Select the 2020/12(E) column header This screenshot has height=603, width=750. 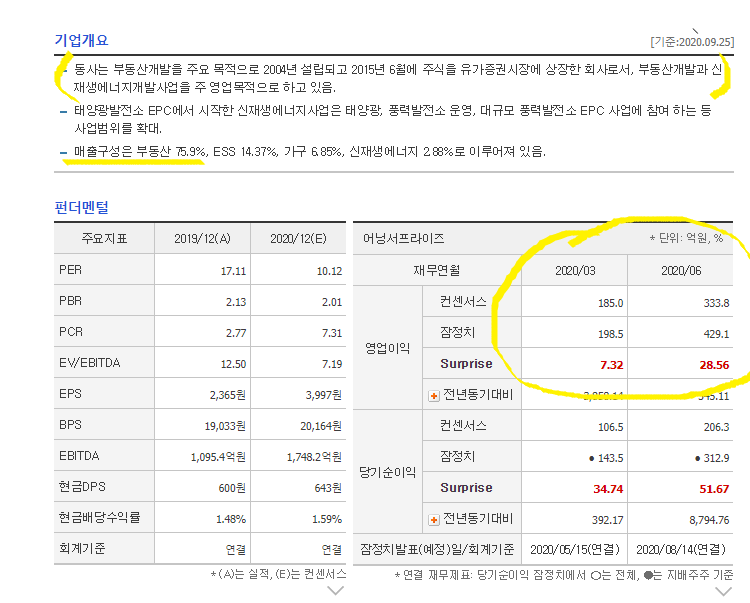[x=297, y=239]
